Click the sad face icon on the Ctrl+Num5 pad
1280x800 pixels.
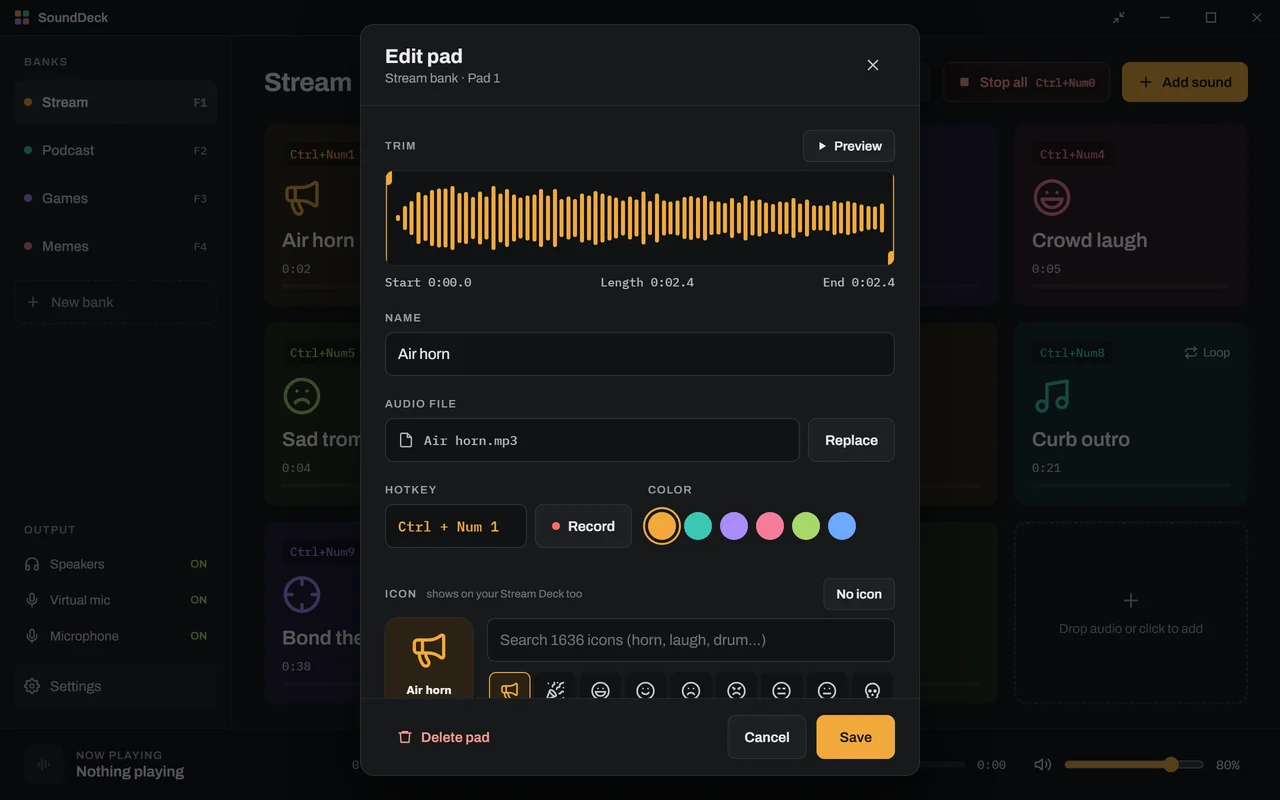click(301, 396)
